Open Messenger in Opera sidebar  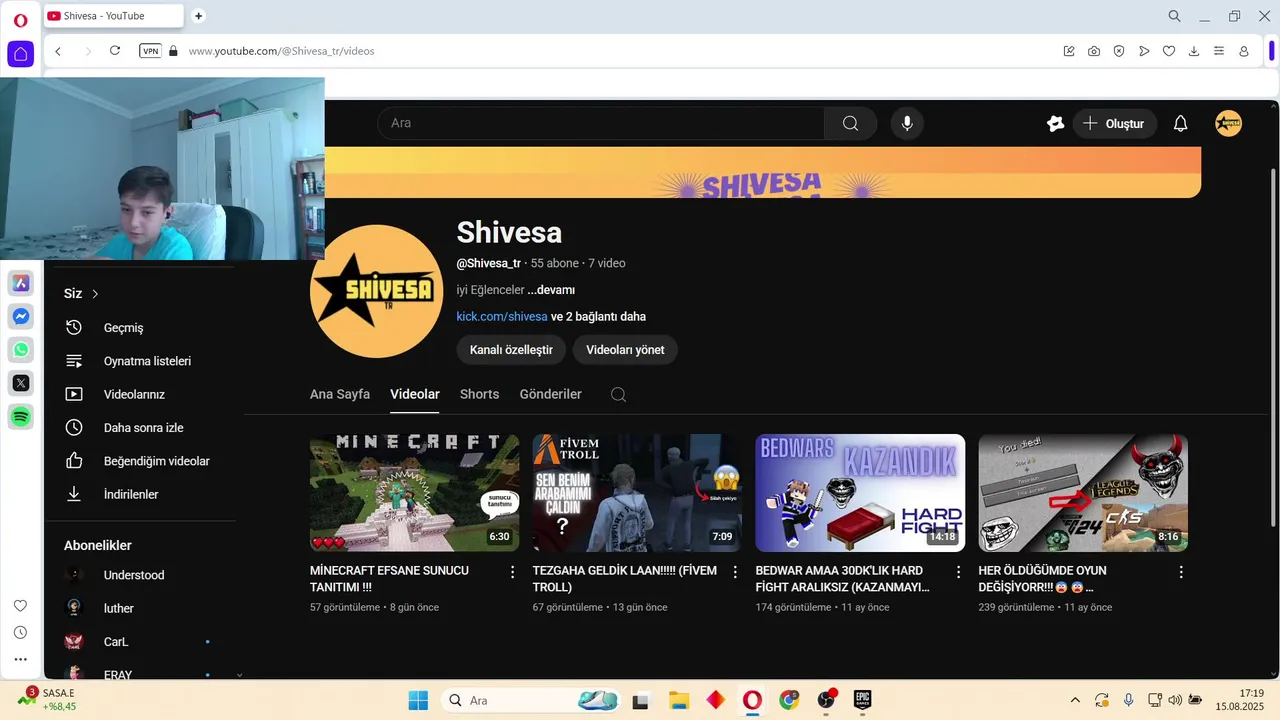[x=21, y=316]
